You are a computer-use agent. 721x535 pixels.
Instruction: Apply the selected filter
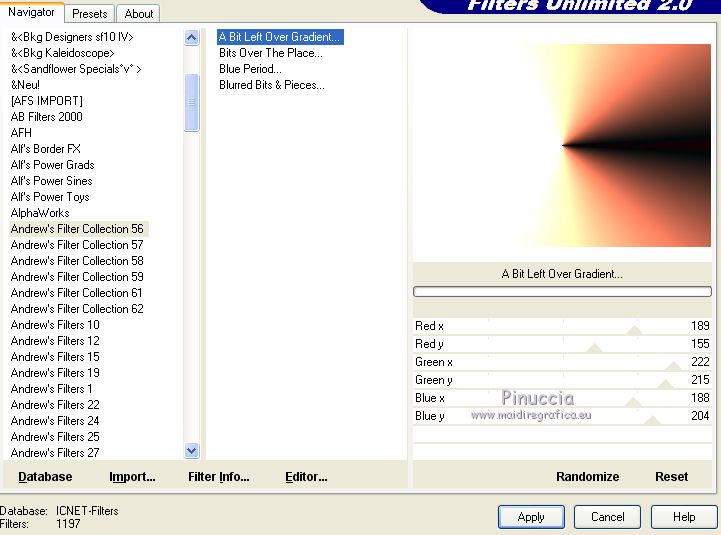pos(531,517)
